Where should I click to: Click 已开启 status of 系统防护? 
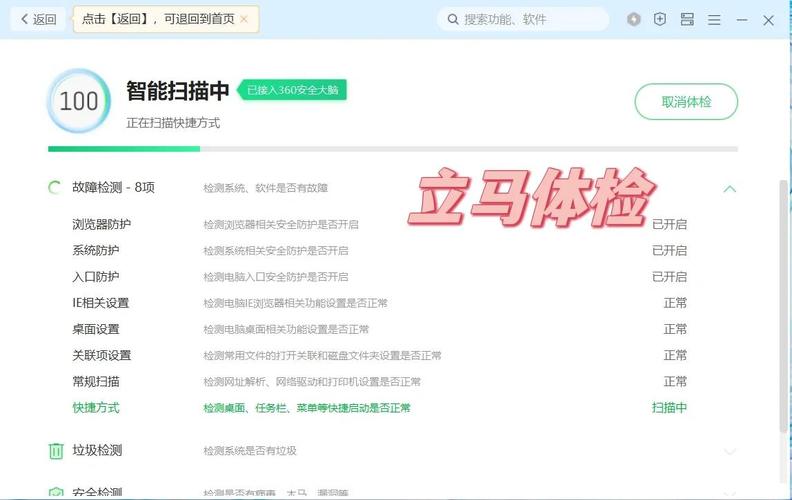tap(669, 251)
